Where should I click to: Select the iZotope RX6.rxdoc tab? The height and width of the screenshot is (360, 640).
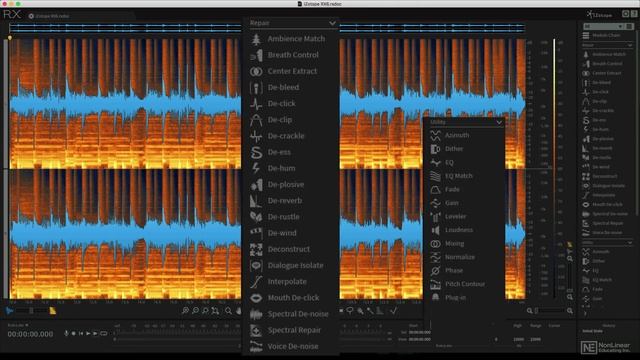(52, 16)
